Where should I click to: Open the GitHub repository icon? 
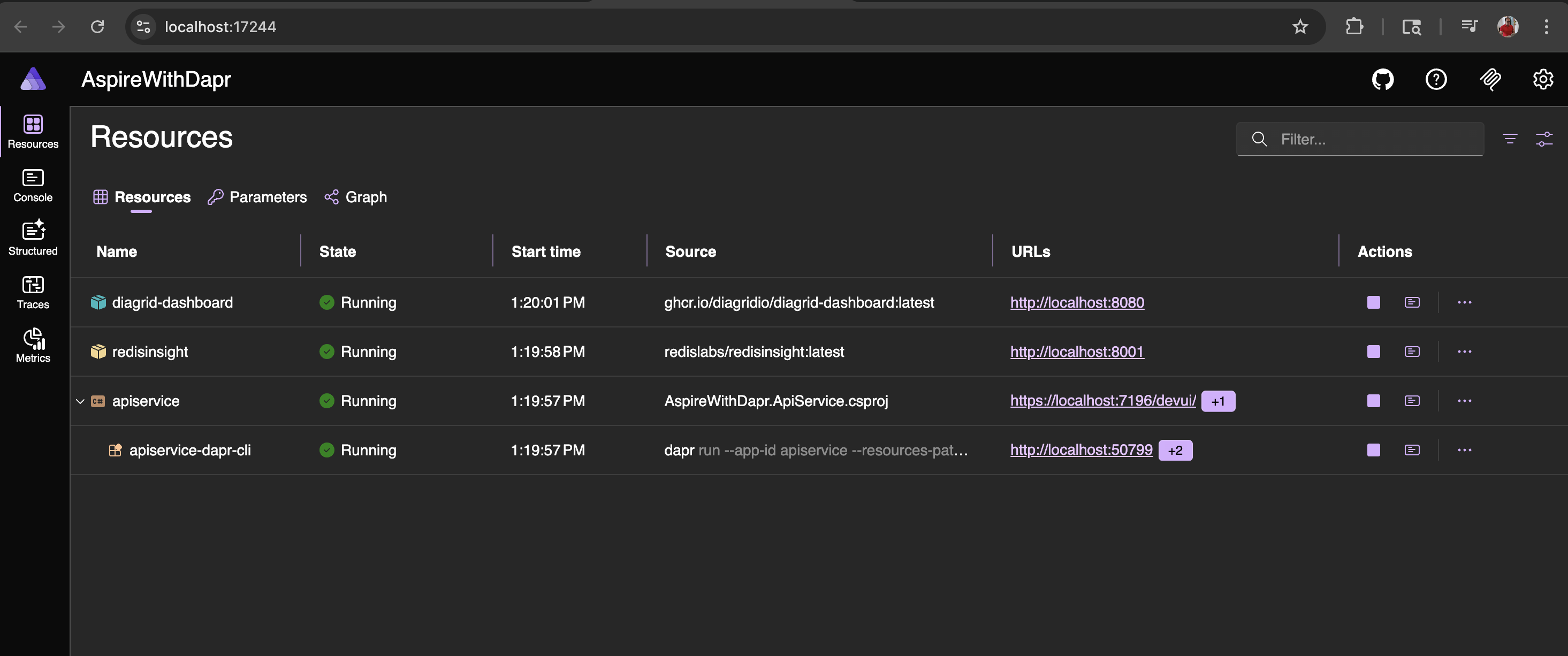(1382, 79)
